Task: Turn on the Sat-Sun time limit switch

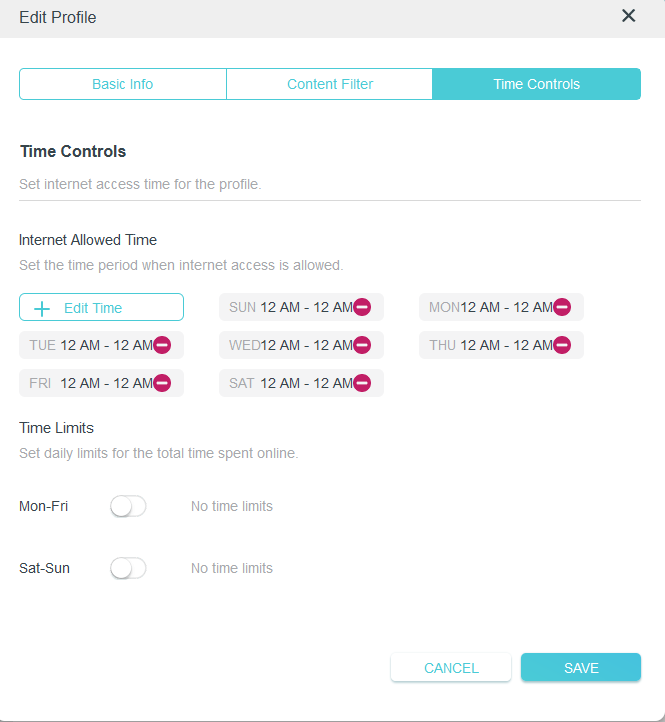Action: 128,568
